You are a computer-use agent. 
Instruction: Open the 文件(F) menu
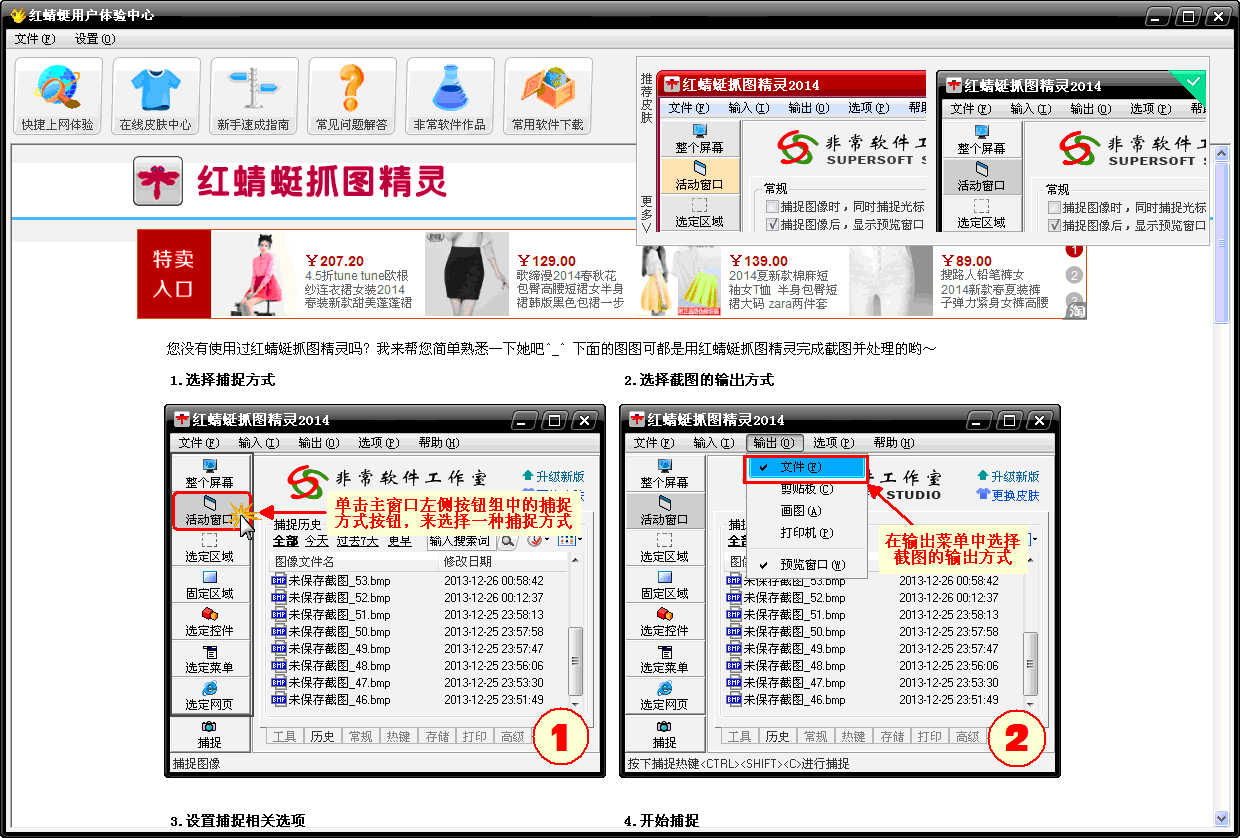[x=33, y=39]
